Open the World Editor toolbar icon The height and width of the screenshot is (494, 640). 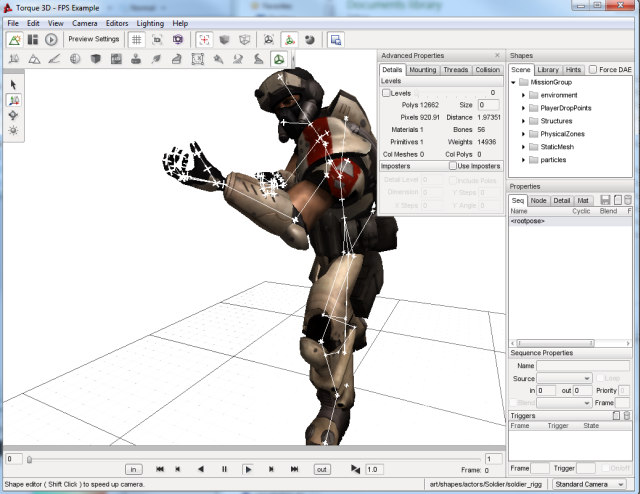[x=14, y=39]
